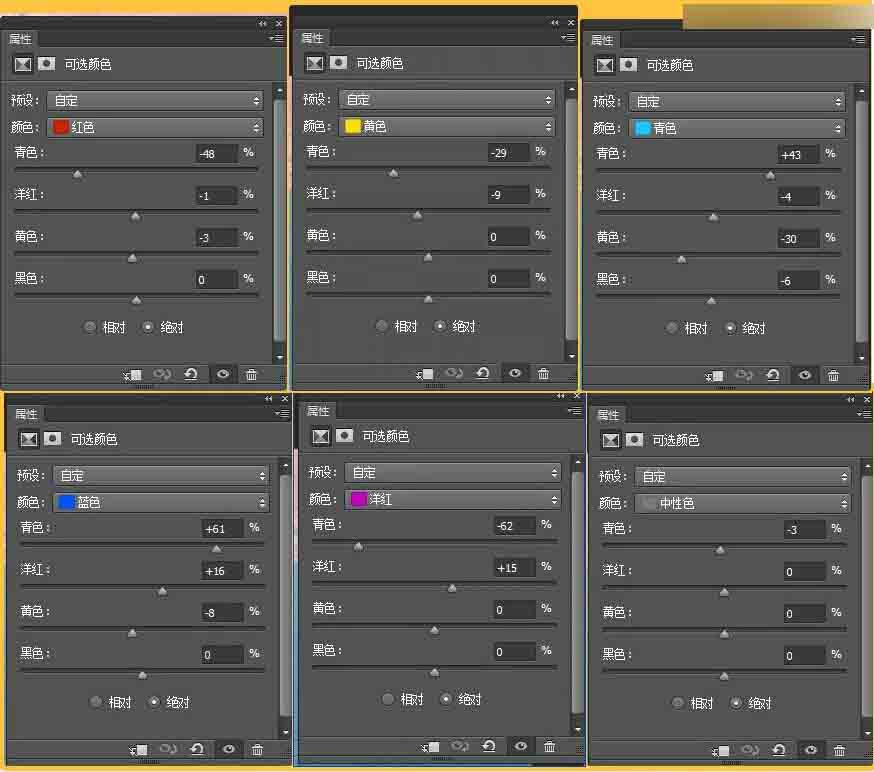874x772 pixels.
Task: Open panel flyout menu of the 黄色 panel
Action: pyautogui.click(x=569, y=37)
